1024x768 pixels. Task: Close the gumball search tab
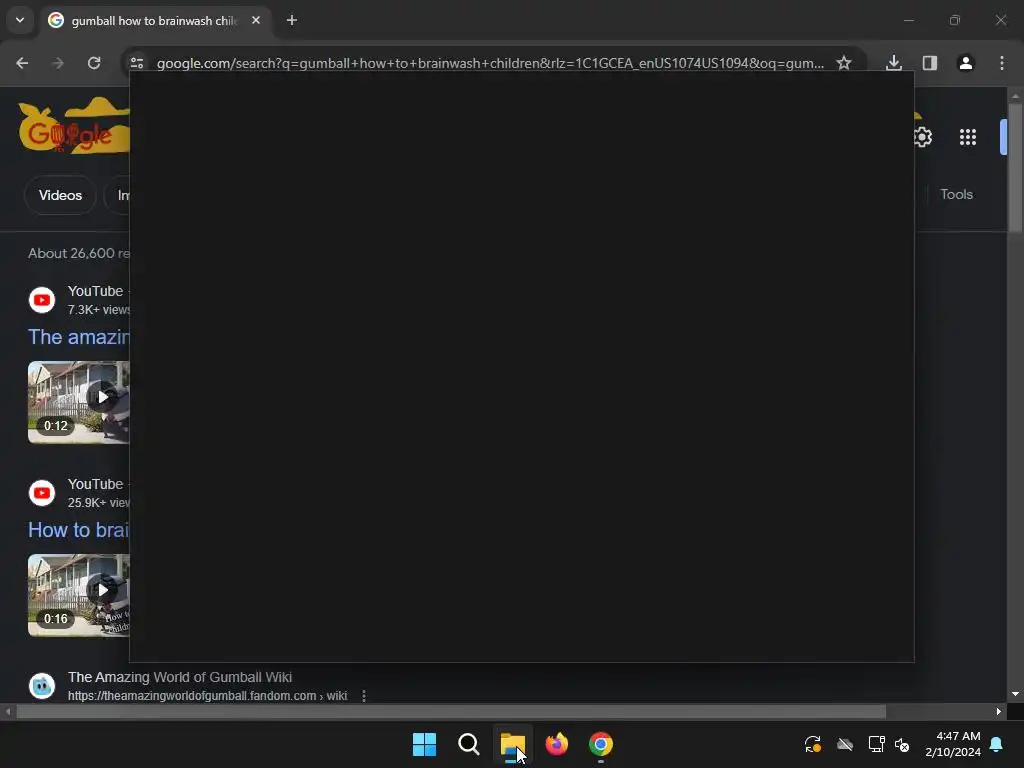[x=256, y=20]
